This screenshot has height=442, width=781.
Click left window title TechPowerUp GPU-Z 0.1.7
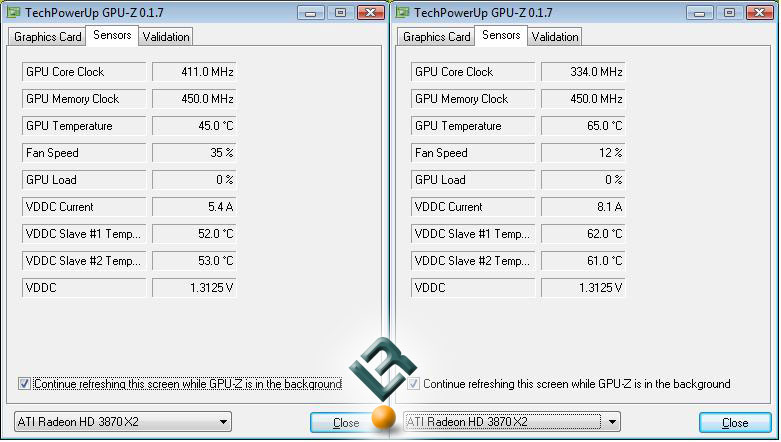tap(94, 13)
